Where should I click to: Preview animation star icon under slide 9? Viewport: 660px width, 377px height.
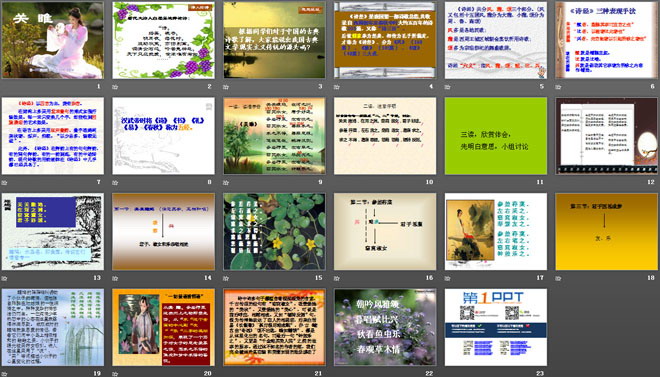[x=226, y=183]
